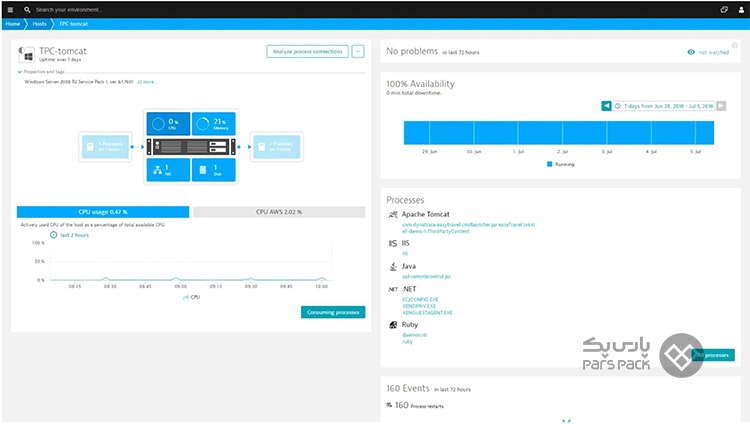Toggle the CPU legend entry under chart
Image resolution: width=750 pixels, height=424 pixels.
tap(191, 297)
